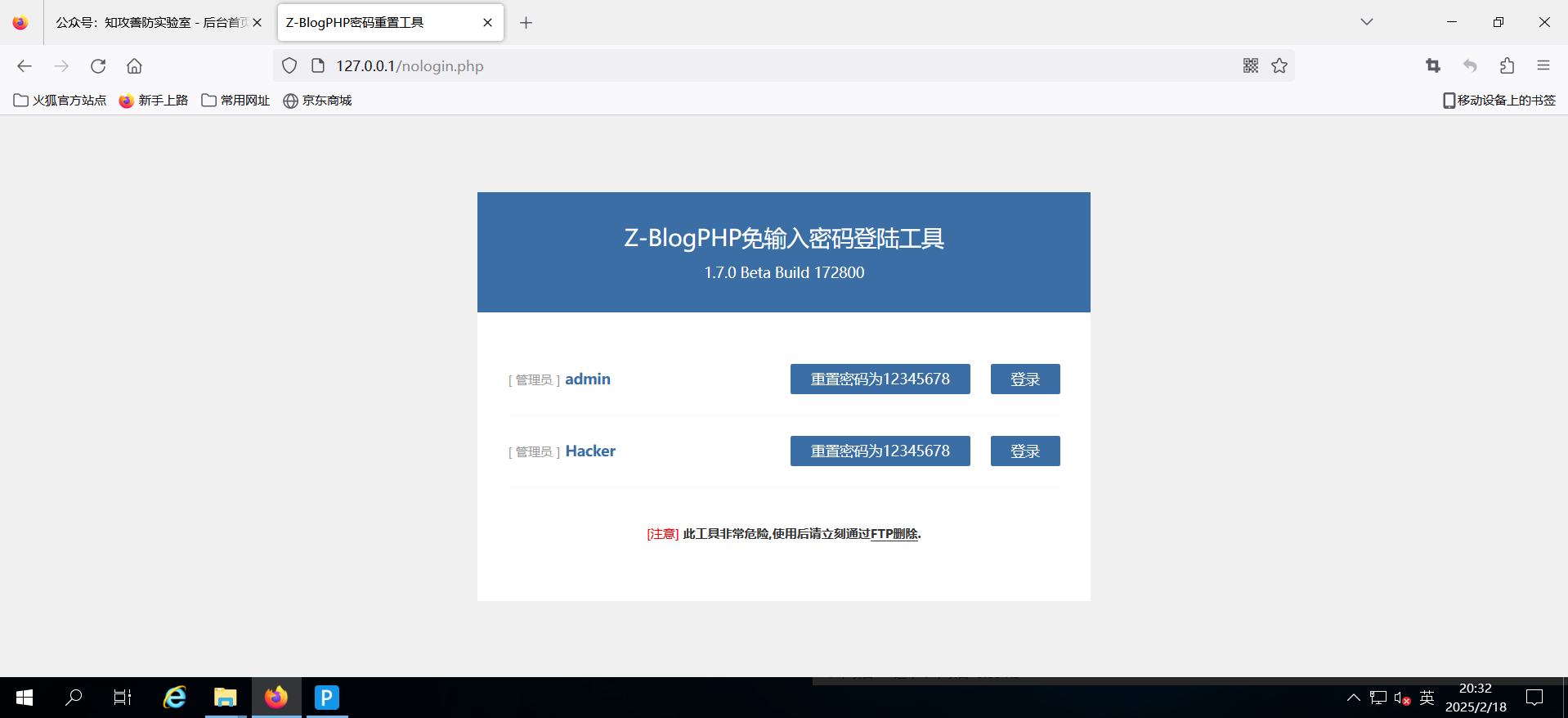Log in as Hacker
This screenshot has height=718, width=1568.
(1025, 451)
